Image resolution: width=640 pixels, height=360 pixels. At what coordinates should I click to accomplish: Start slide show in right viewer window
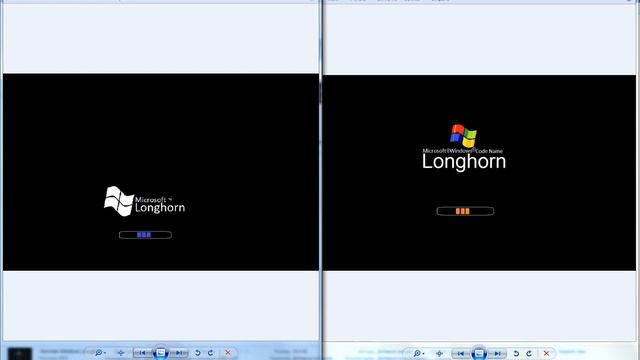click(x=479, y=353)
